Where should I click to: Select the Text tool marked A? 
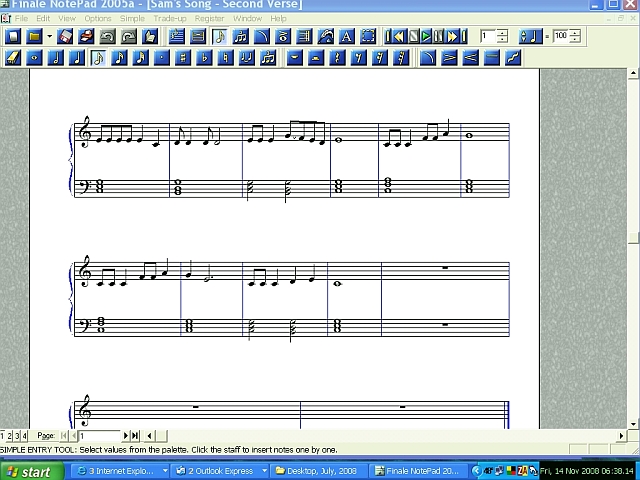tap(347, 36)
